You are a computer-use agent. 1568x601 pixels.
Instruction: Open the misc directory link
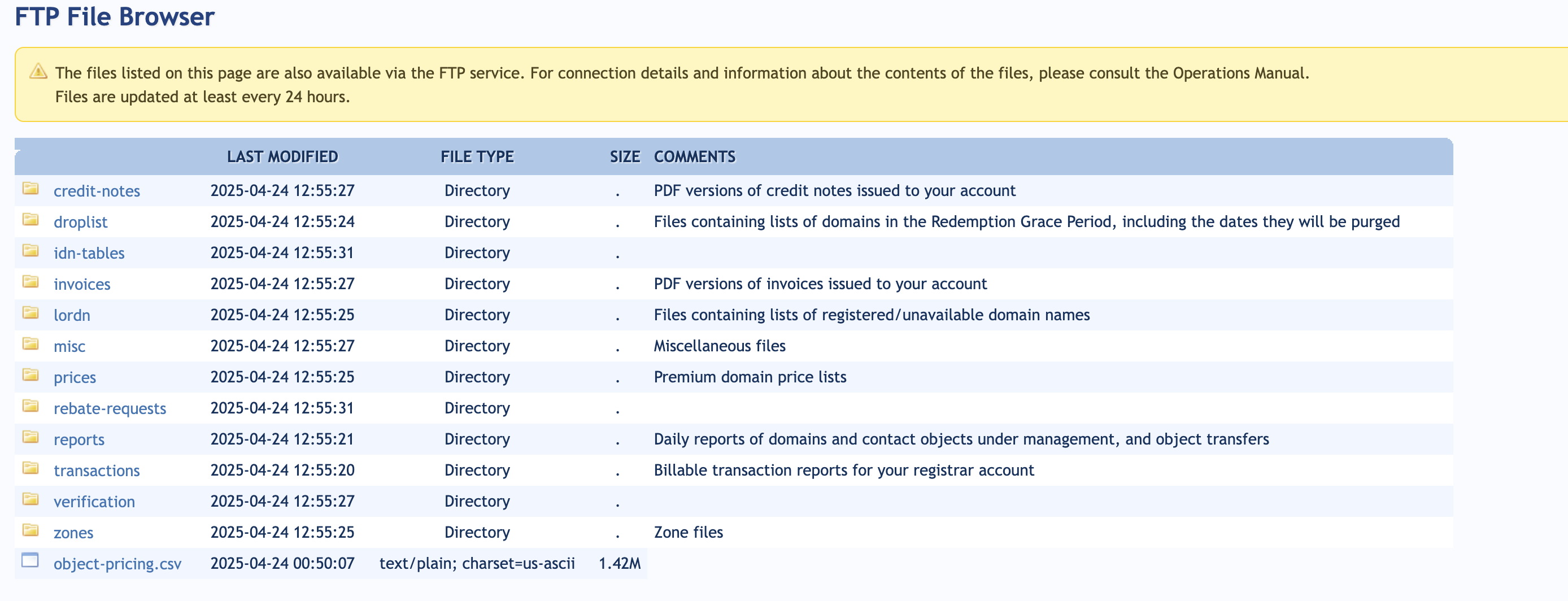[69, 346]
